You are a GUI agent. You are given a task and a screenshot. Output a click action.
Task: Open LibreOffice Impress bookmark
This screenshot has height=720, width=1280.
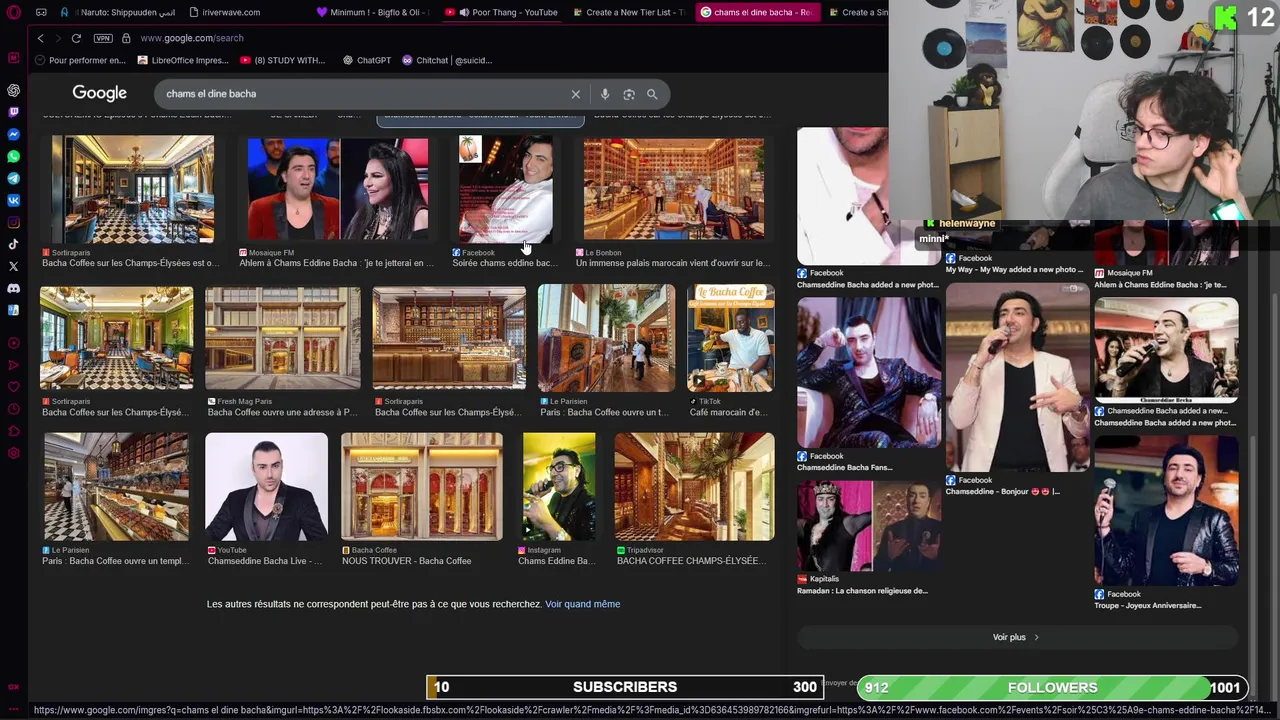pos(183,60)
